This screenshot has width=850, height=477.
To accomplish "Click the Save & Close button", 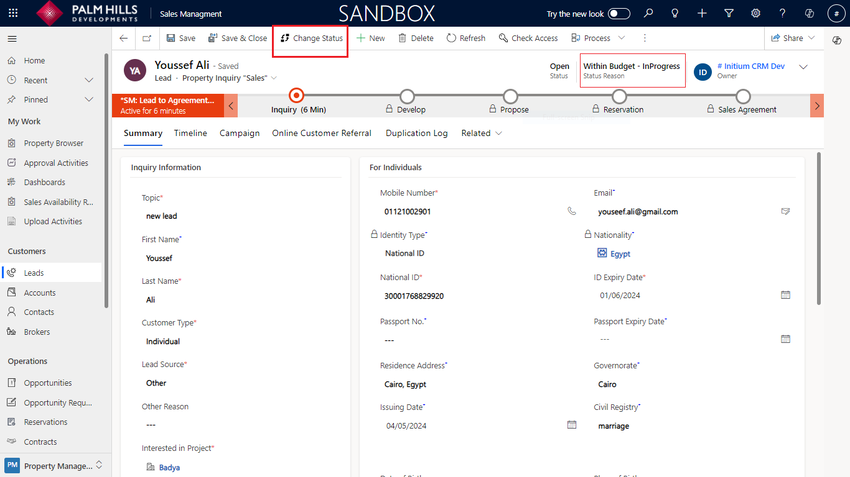I will point(237,38).
